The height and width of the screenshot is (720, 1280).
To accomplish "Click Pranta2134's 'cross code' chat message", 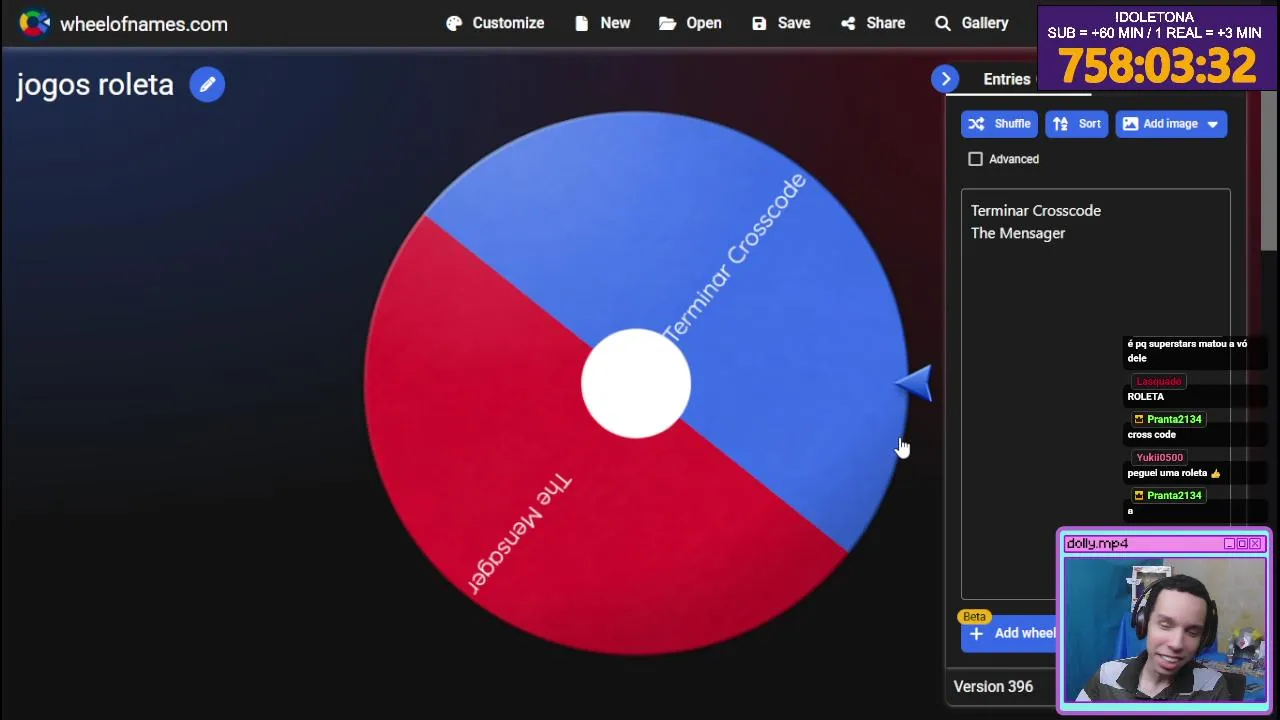I will coord(1151,435).
